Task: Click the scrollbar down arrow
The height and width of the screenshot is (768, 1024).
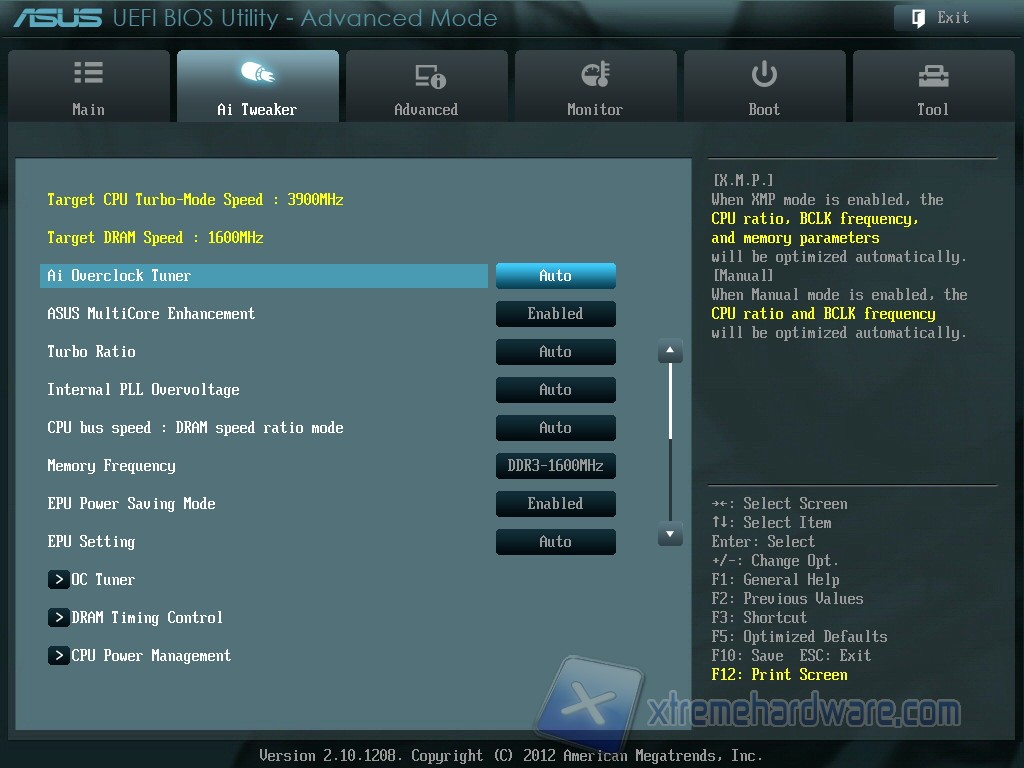Action: click(x=670, y=536)
